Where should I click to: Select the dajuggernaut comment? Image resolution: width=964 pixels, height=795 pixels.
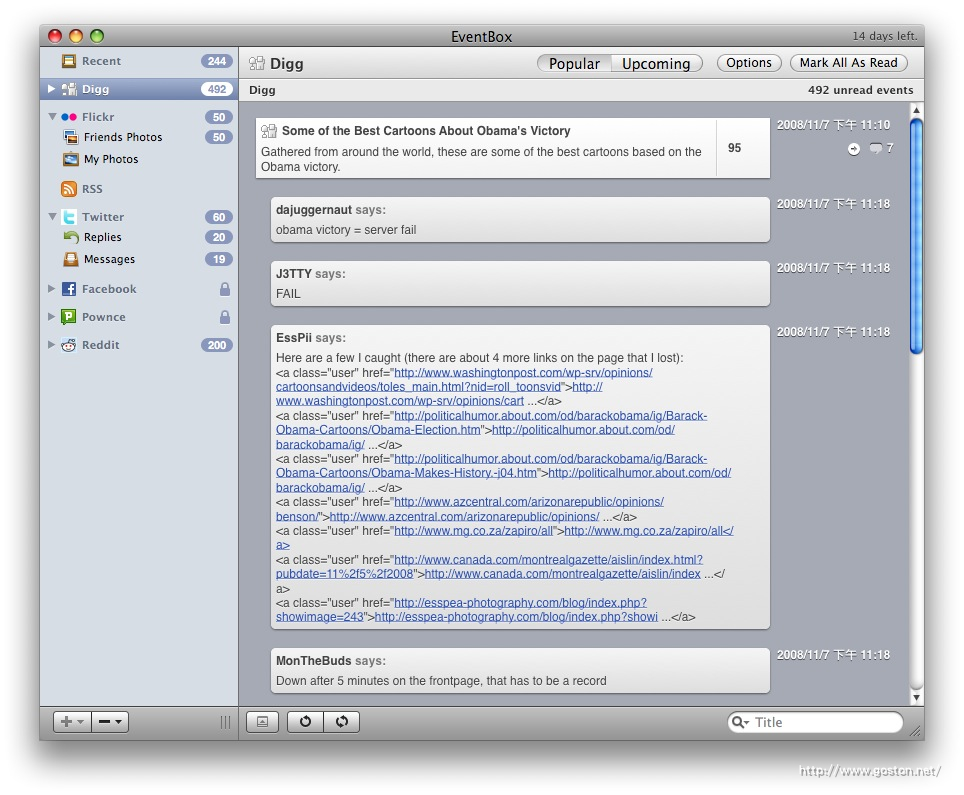tap(520, 220)
